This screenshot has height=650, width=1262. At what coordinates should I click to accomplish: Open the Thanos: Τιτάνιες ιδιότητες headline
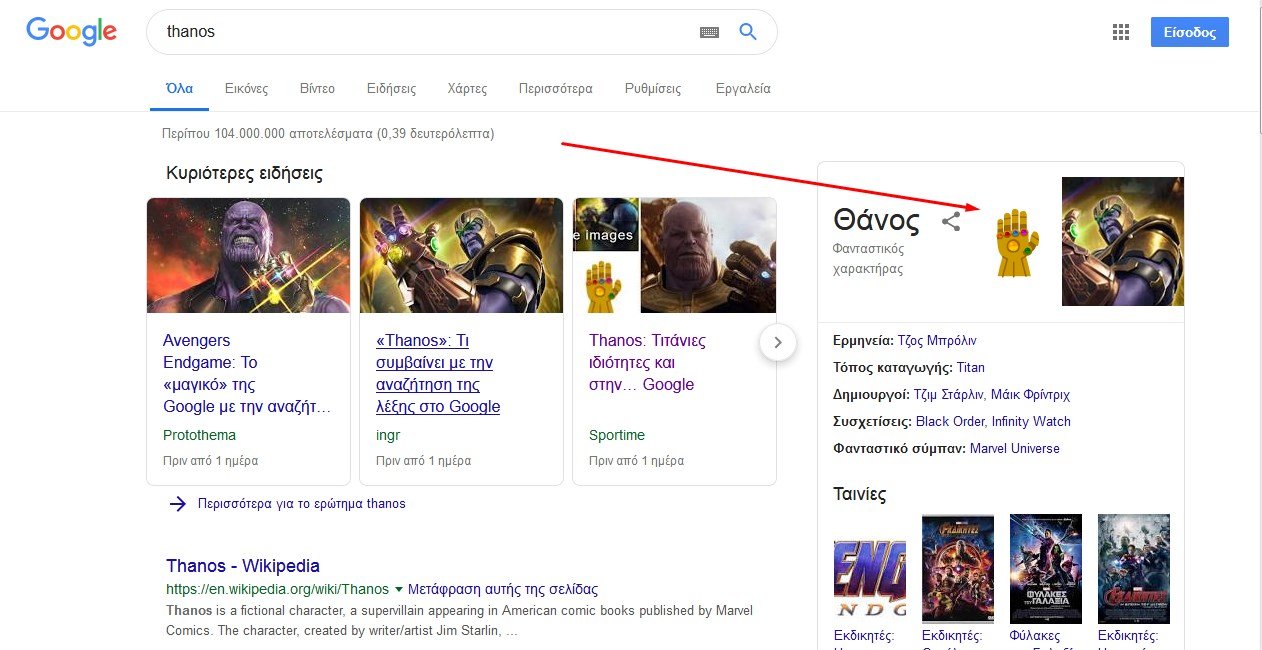(647, 363)
